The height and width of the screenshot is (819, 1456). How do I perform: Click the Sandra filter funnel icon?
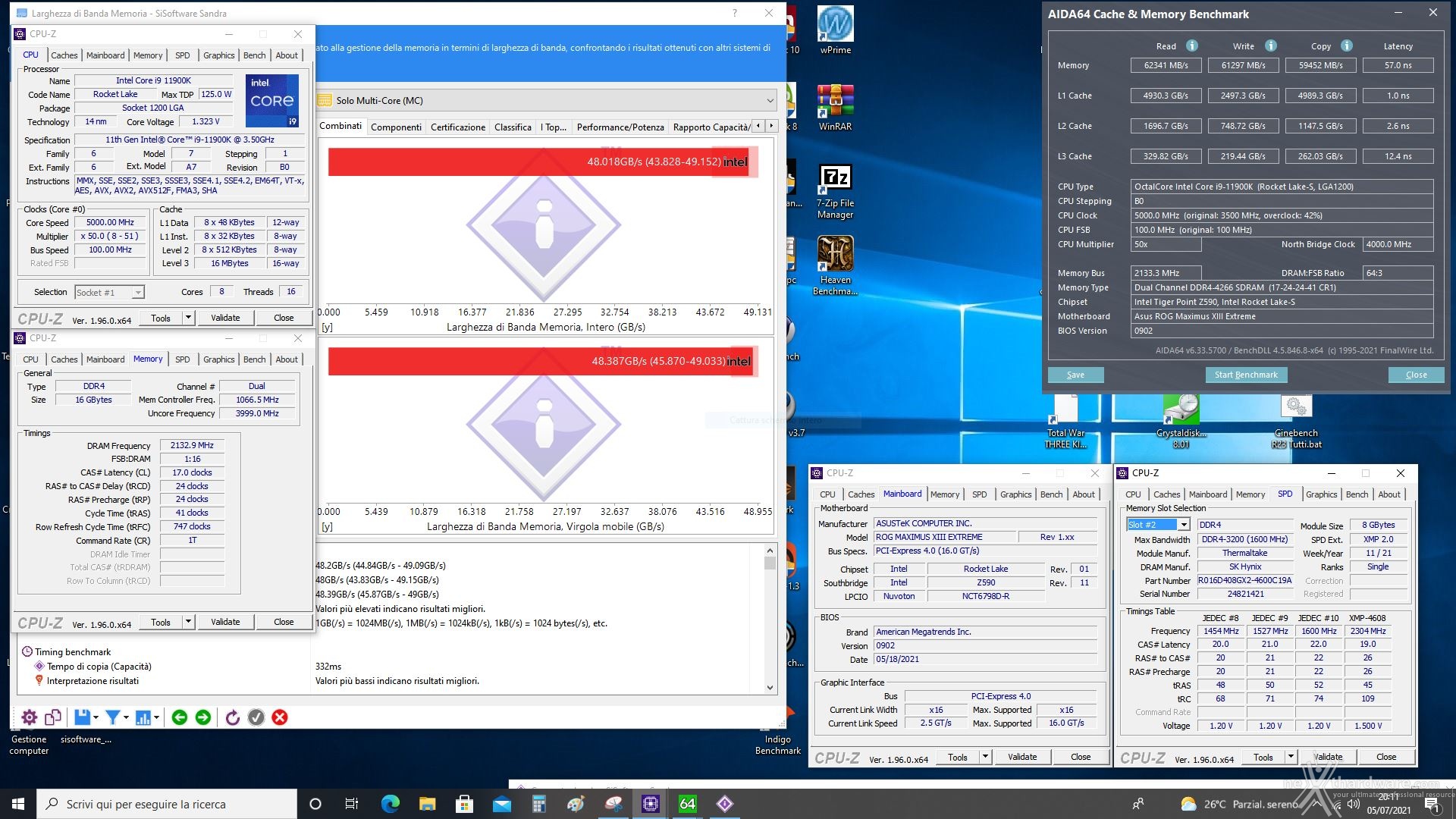pyautogui.click(x=113, y=717)
